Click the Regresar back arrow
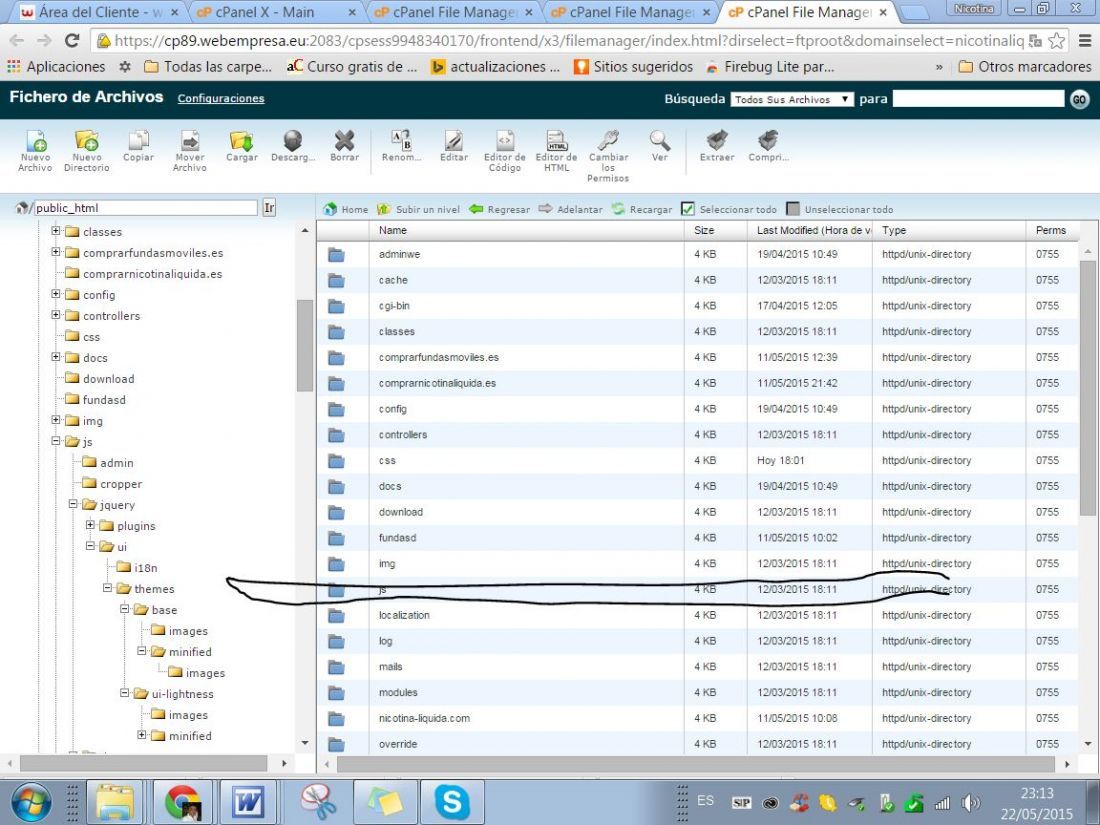 (x=499, y=209)
